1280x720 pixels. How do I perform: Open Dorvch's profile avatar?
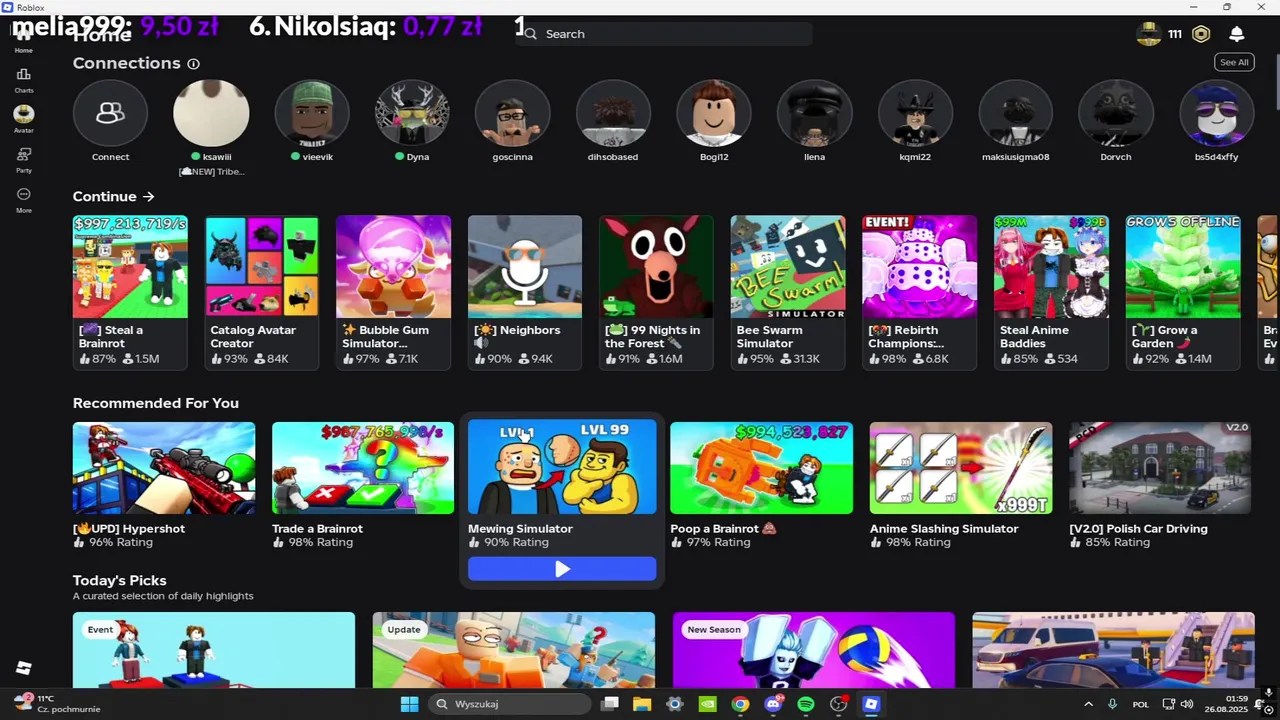coord(1116,113)
